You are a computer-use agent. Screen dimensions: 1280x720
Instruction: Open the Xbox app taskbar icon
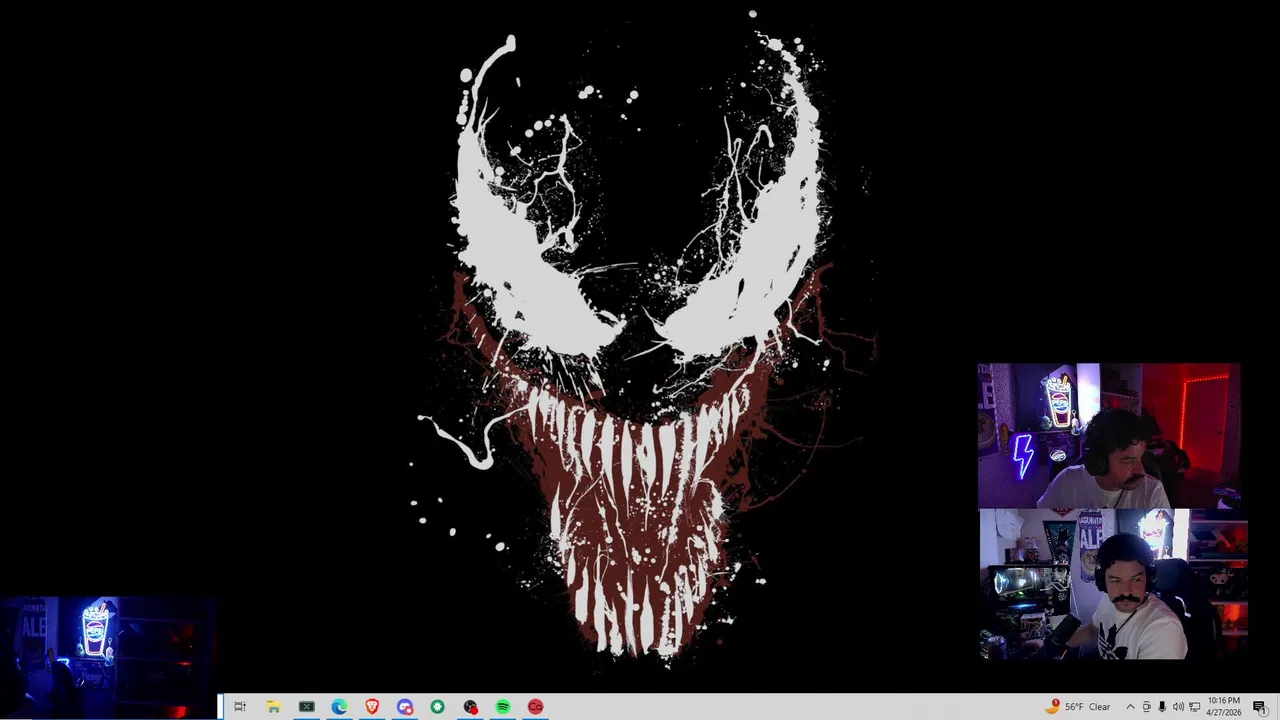306,707
